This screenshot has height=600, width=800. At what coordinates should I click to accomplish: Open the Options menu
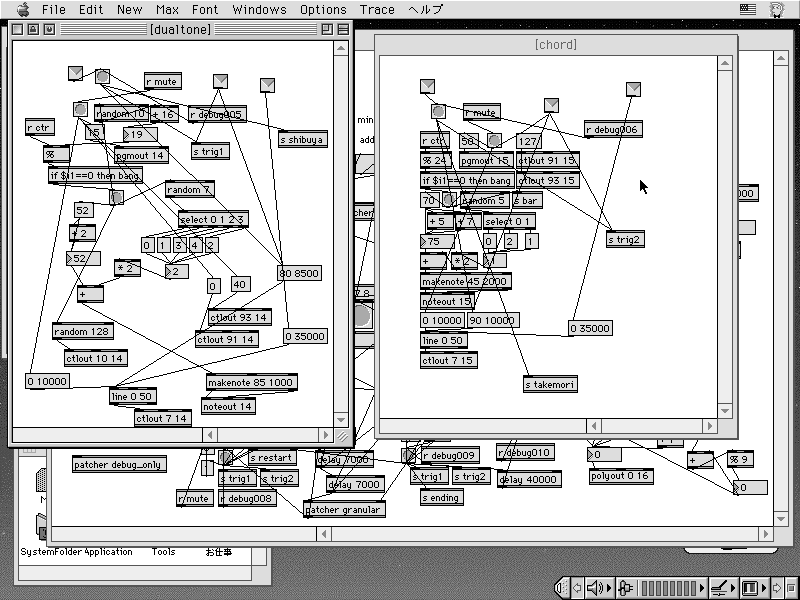(323, 9)
